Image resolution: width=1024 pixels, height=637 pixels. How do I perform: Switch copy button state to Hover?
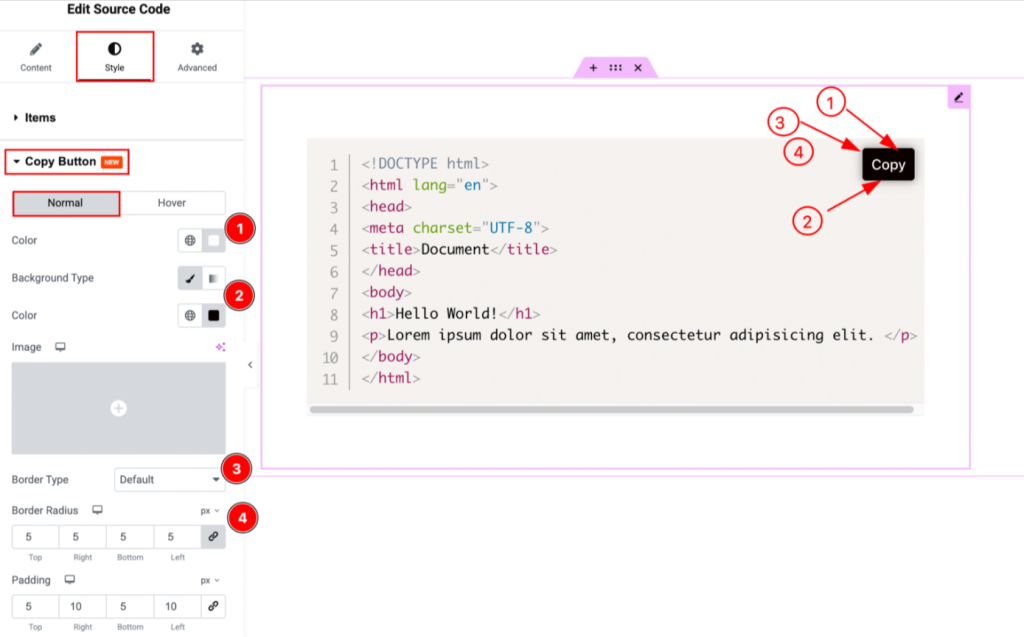(x=174, y=202)
